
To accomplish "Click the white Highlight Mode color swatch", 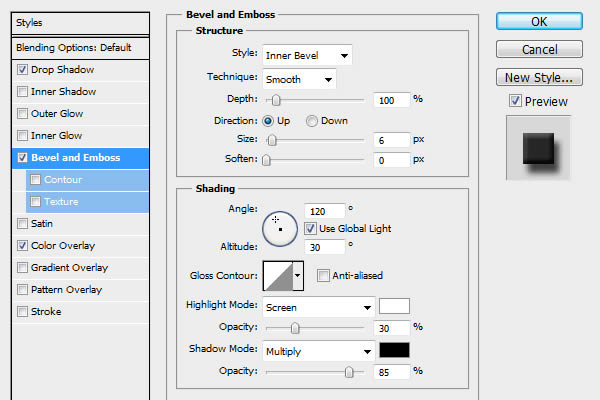I will click(x=395, y=306).
